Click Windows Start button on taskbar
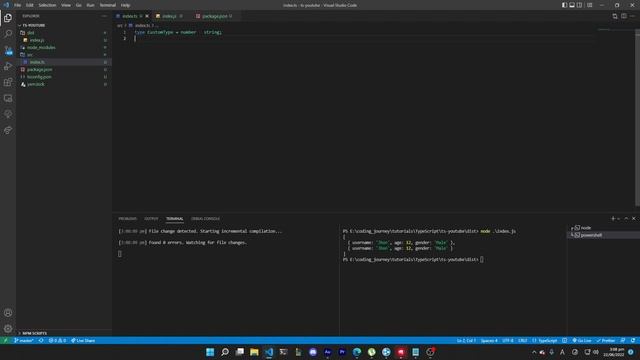The image size is (640, 360). [x=210, y=352]
